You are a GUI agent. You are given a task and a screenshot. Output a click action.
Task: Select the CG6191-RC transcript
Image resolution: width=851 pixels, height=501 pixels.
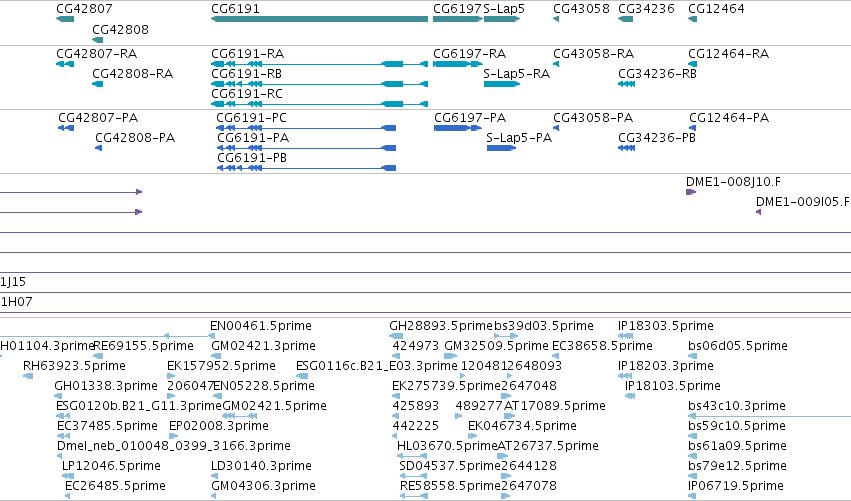pos(319,104)
